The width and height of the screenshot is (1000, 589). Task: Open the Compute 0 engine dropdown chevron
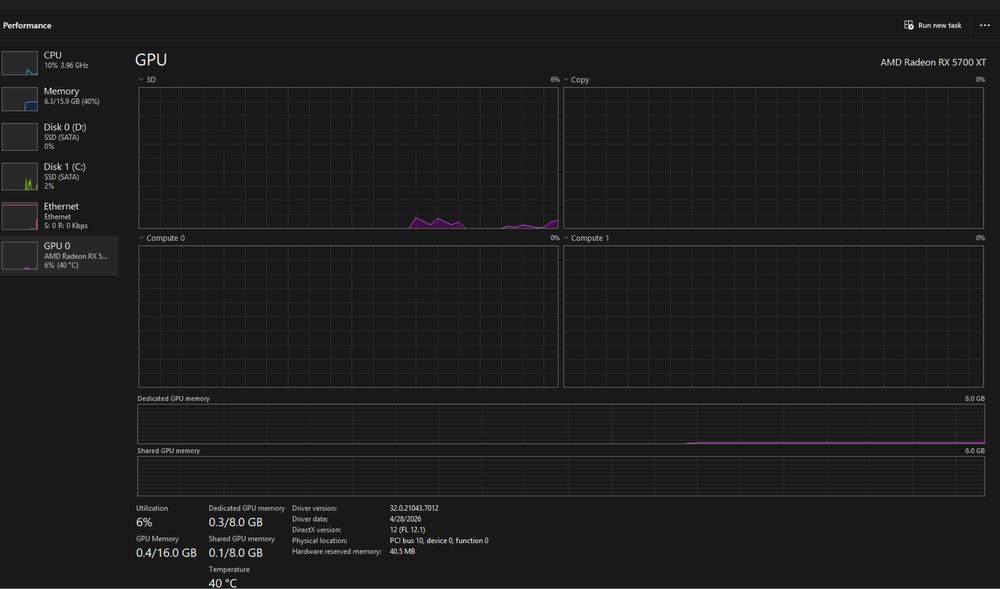tap(141, 238)
